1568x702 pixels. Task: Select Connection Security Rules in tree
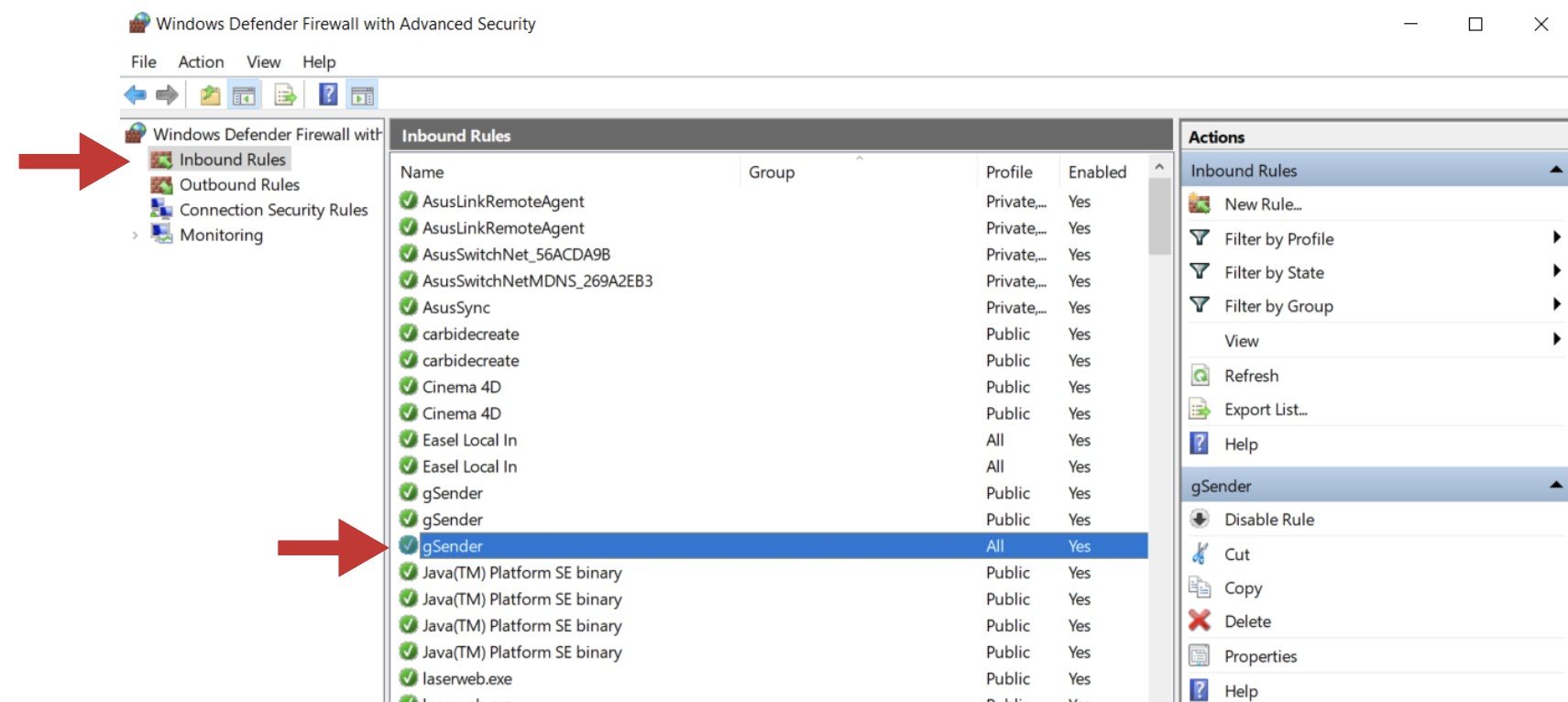[273, 210]
